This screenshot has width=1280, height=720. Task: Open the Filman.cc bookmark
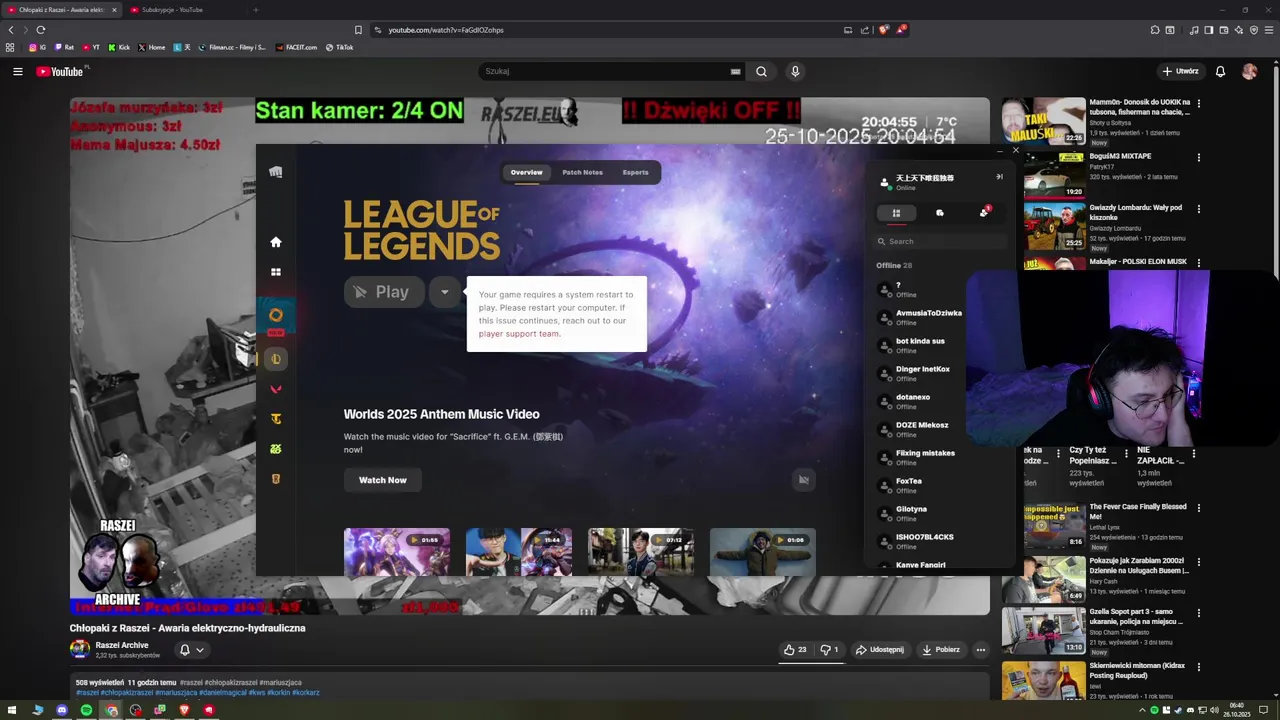tap(232, 47)
